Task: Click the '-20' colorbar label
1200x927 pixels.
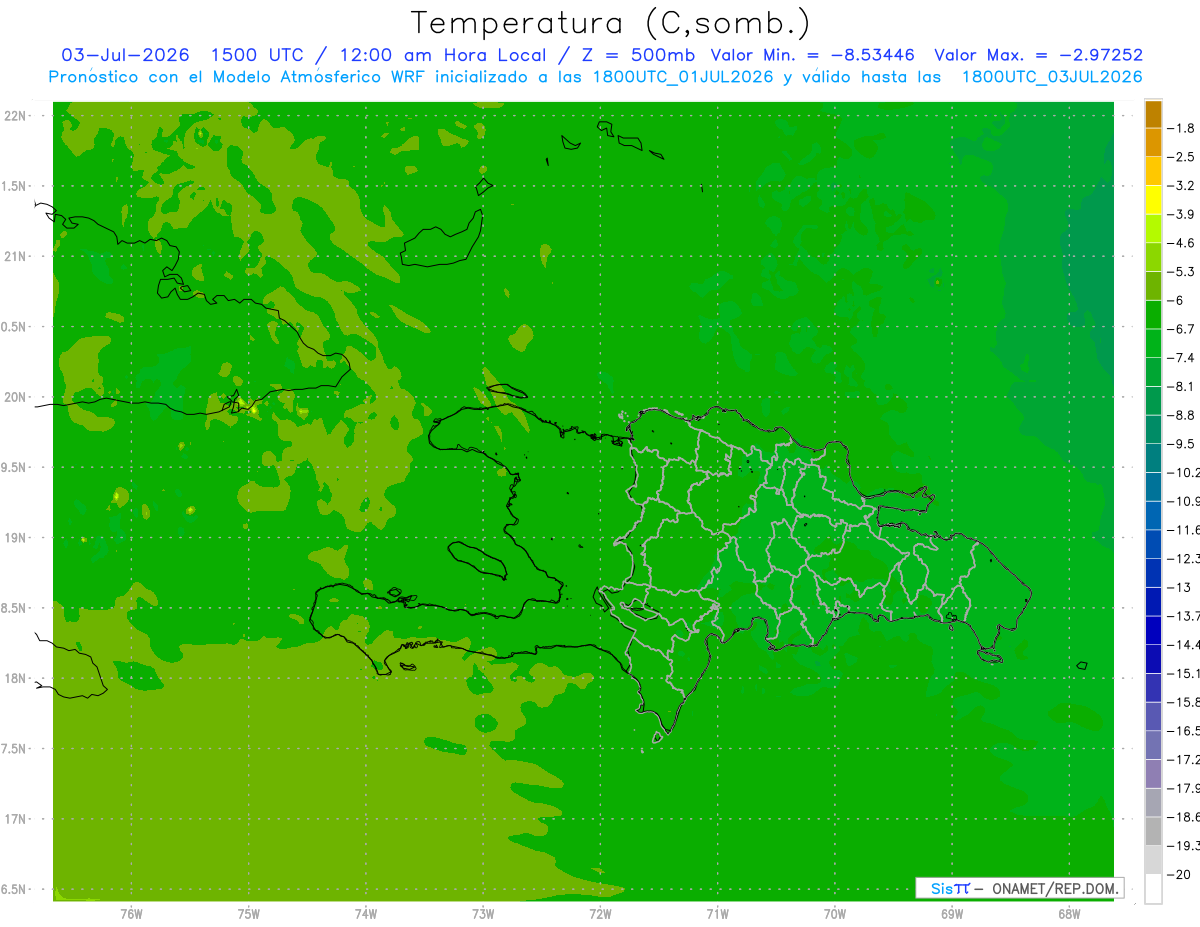Action: [x=1178, y=874]
